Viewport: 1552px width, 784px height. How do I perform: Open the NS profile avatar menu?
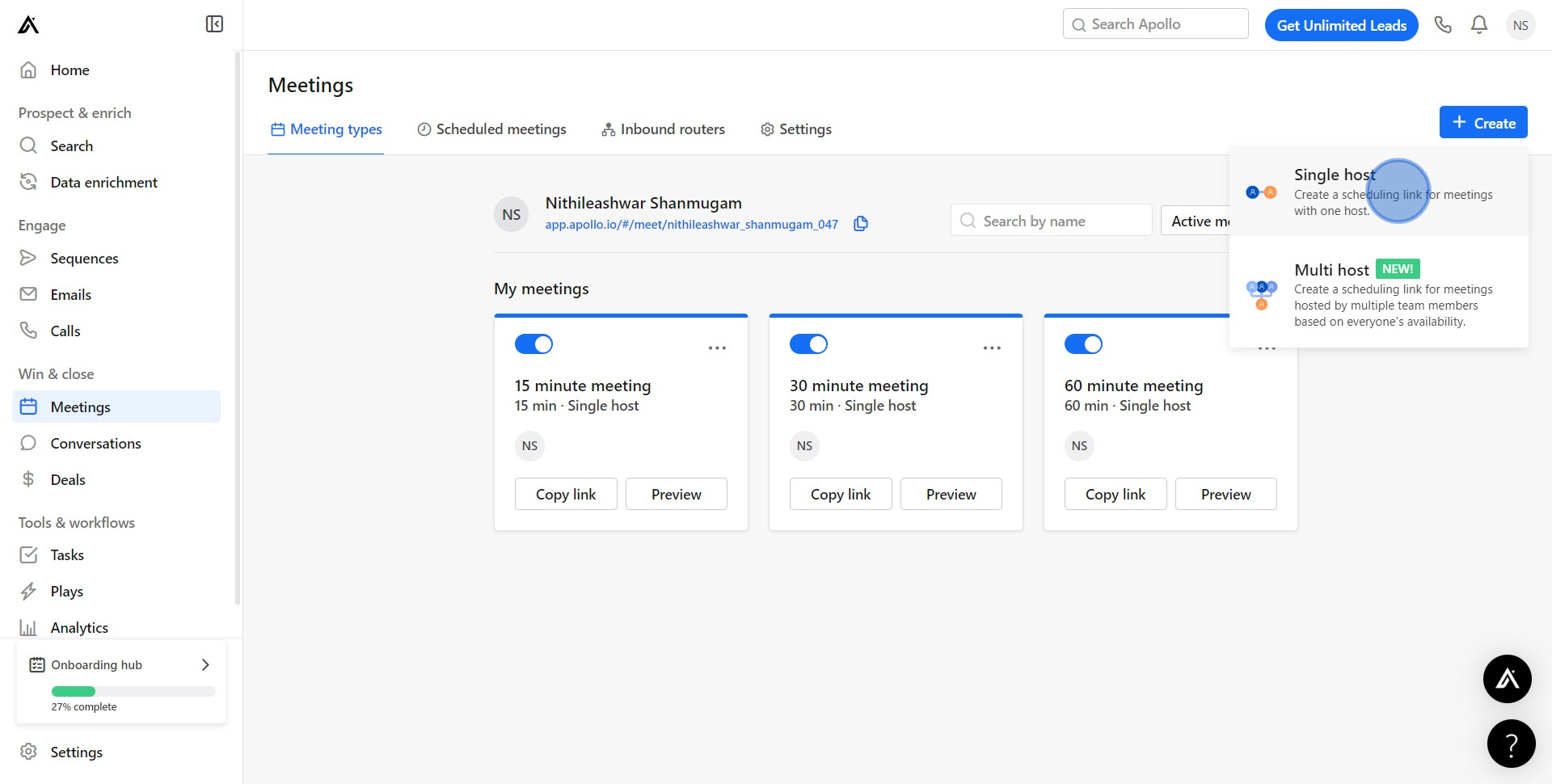pos(1520,25)
